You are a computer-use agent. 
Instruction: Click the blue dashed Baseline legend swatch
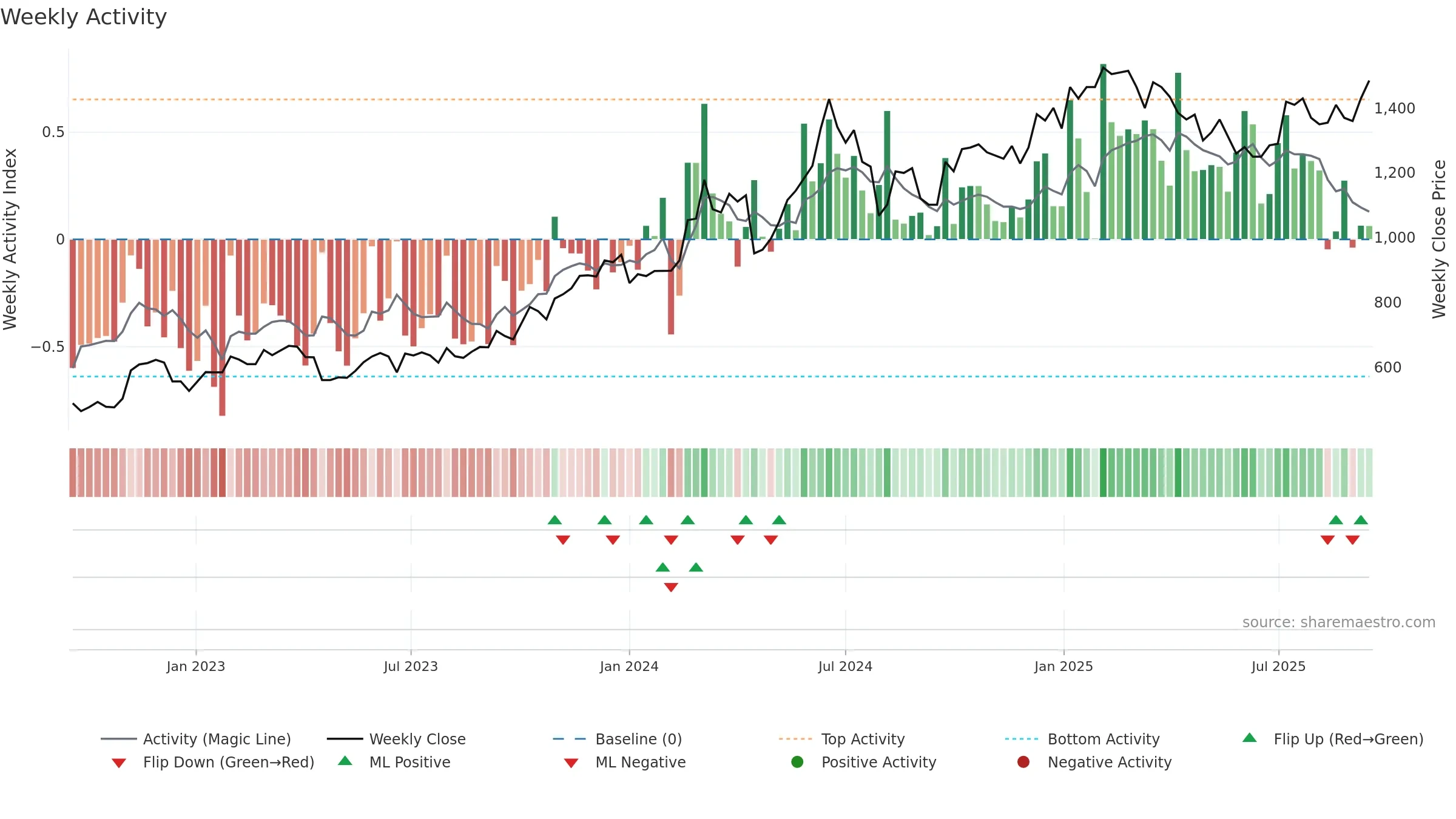tap(569, 740)
